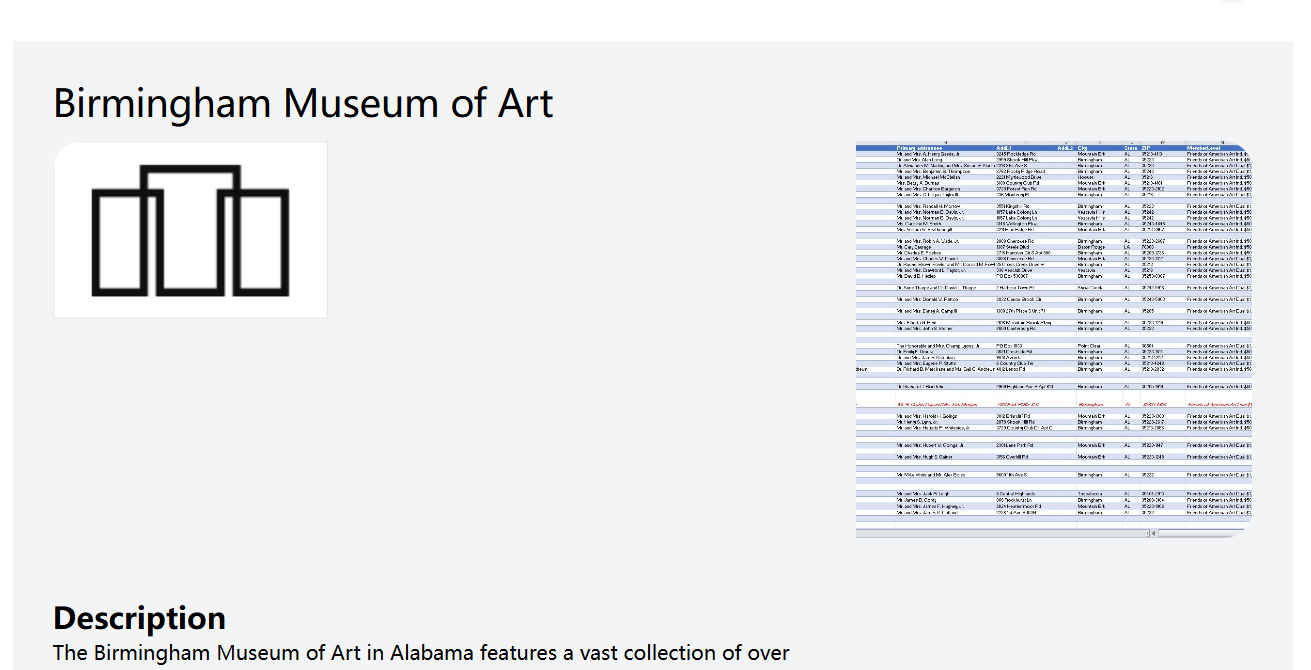Viewport: 1311px width, 670px height.
Task: Click the "MemberLevel" column header in spreadsheet
Action: click(x=1204, y=148)
